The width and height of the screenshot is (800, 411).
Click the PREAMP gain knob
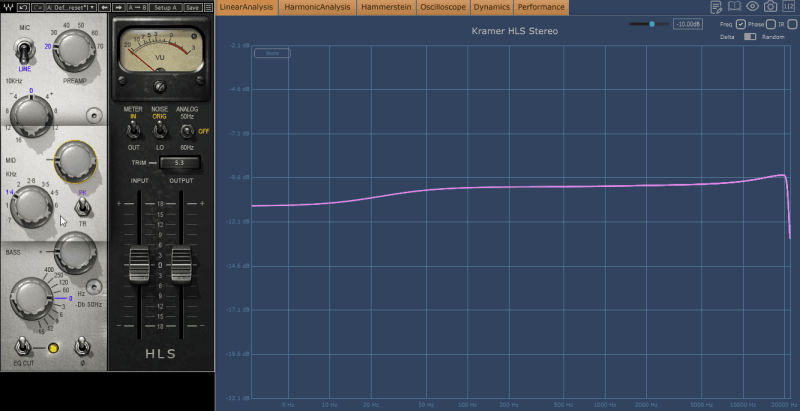point(74,50)
